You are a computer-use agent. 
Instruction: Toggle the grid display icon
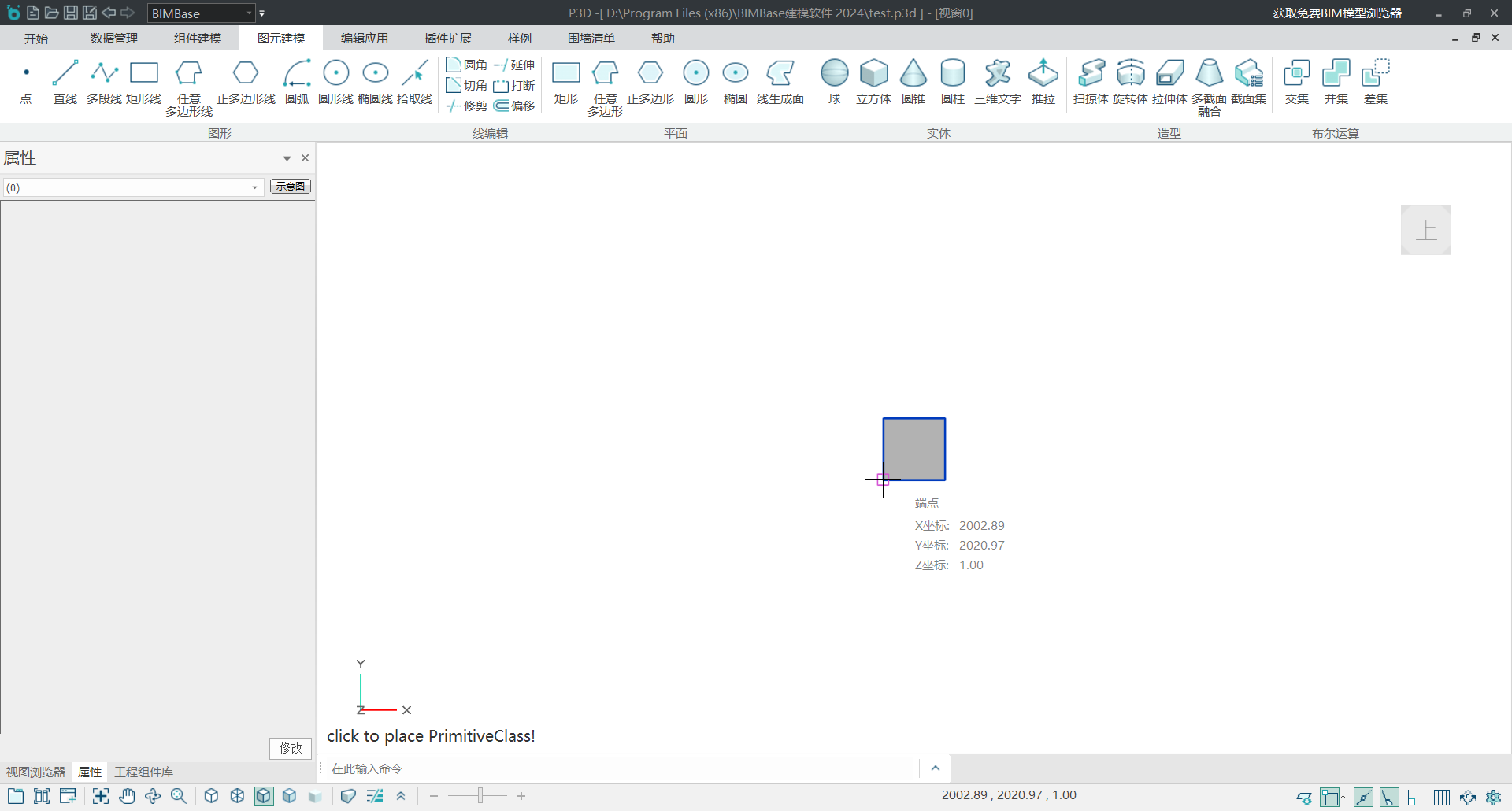point(1441,798)
